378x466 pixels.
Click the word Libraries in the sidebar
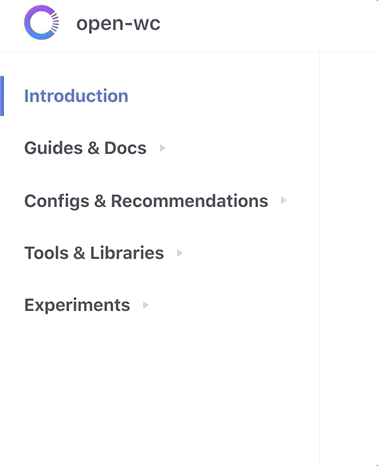click(x=127, y=253)
